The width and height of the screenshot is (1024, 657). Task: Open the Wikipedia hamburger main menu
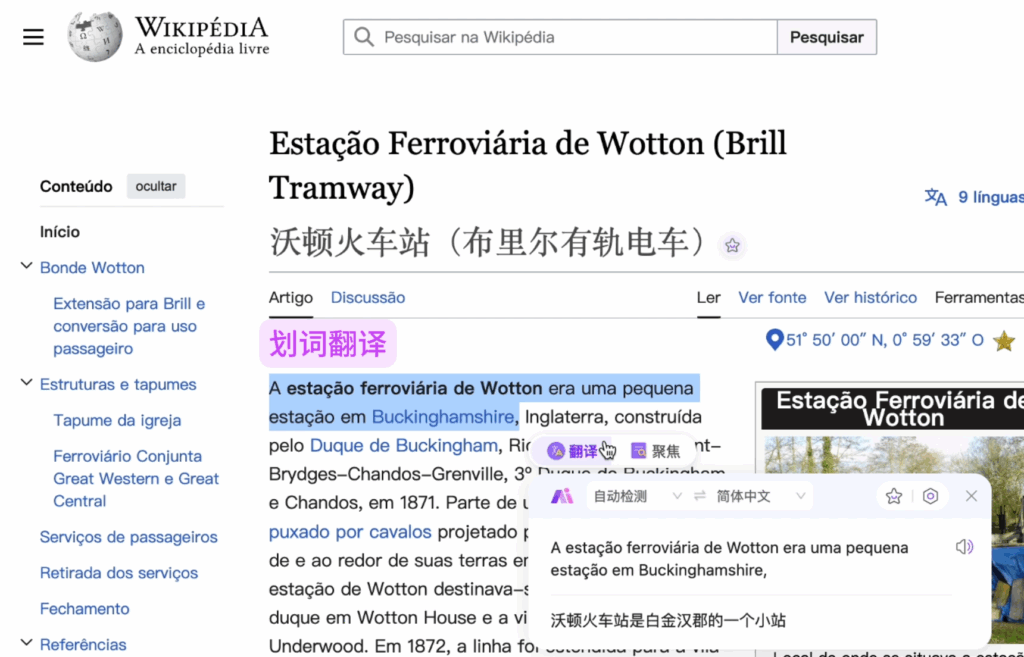[34, 37]
